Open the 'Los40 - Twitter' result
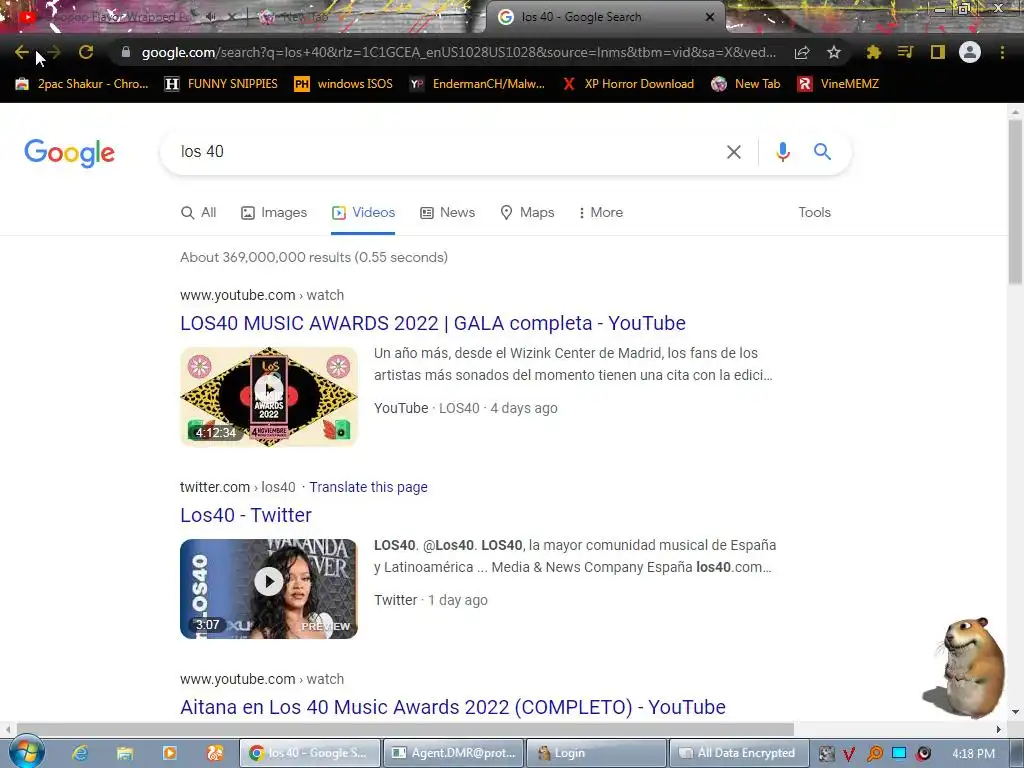 coord(246,515)
